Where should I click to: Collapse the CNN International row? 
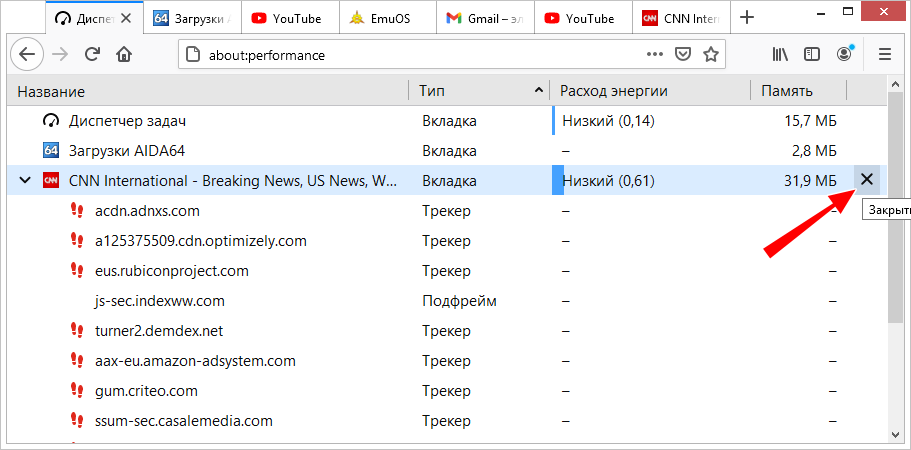click(x=25, y=181)
